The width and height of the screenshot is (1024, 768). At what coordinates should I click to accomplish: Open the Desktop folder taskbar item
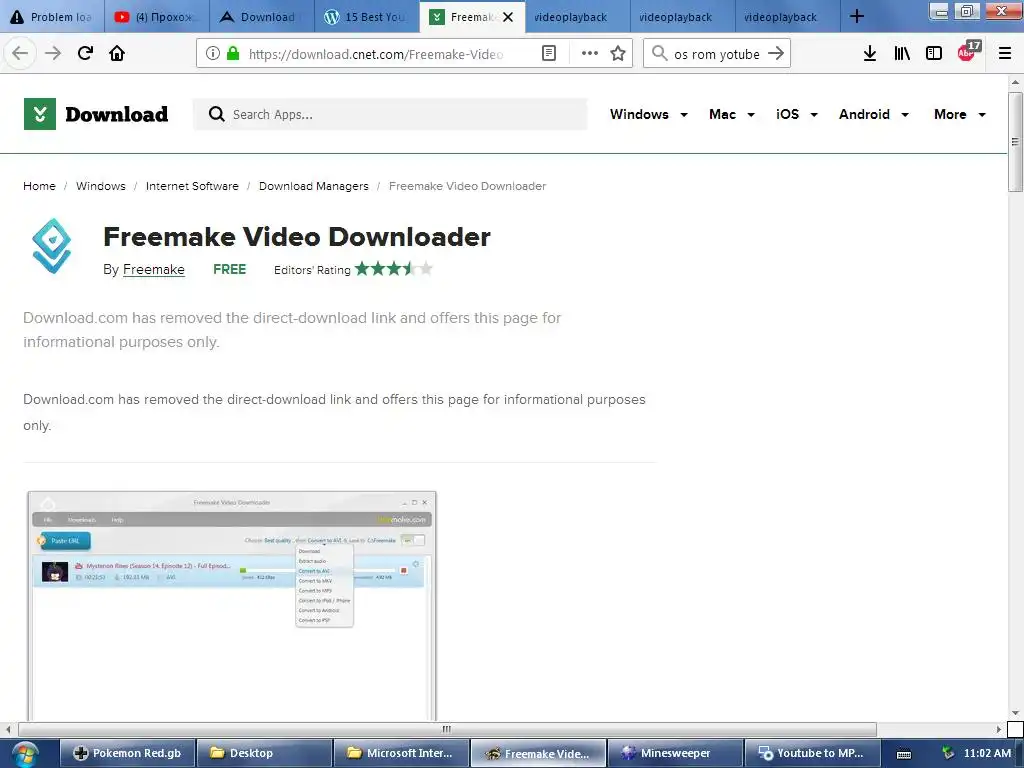pos(264,753)
